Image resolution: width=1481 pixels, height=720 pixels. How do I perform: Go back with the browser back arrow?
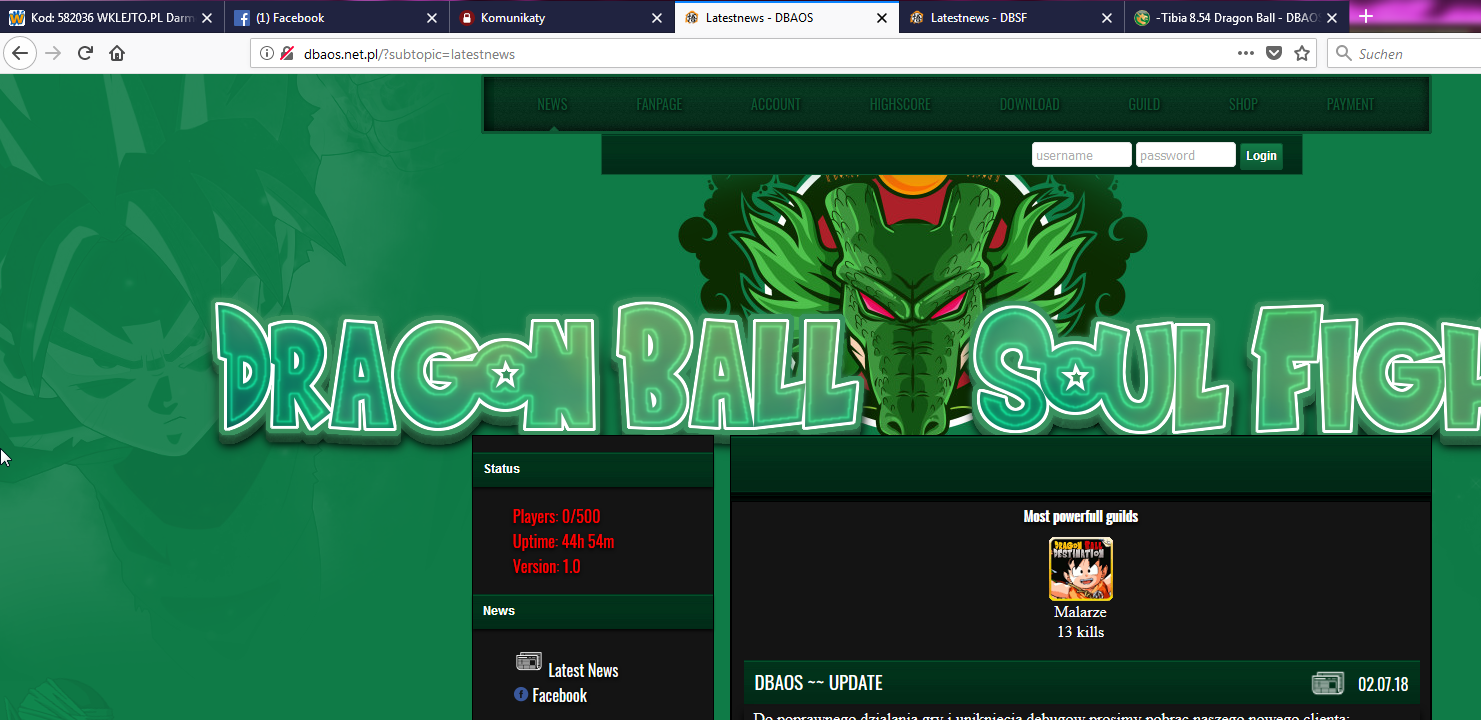coord(20,53)
